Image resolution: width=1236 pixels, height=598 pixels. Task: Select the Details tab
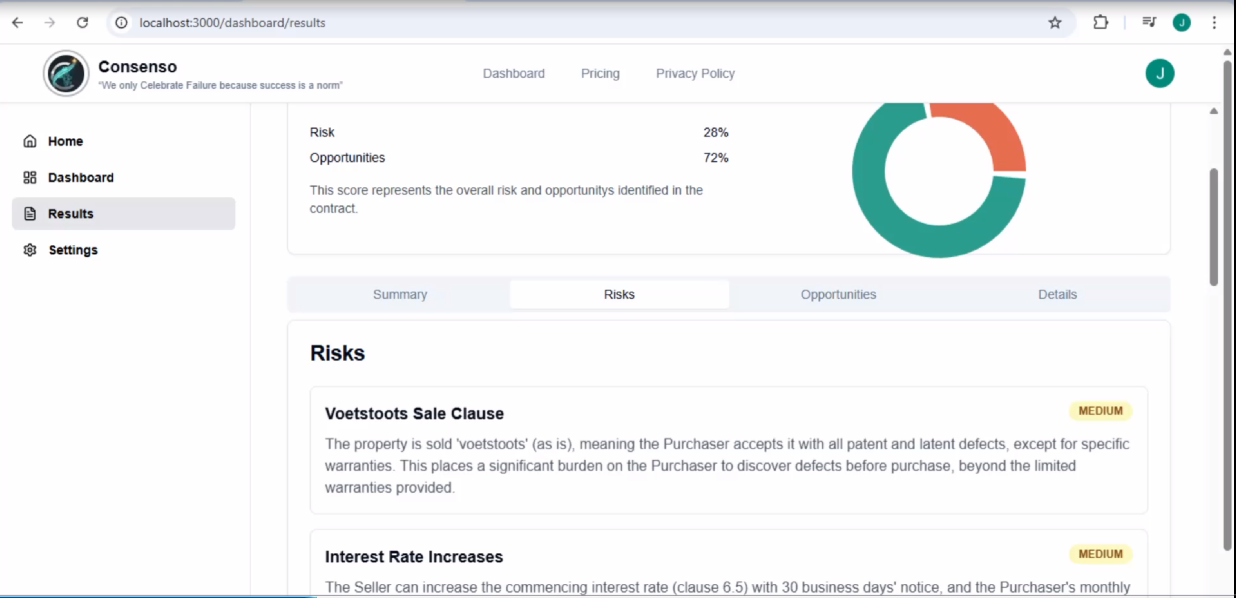pos(1057,294)
